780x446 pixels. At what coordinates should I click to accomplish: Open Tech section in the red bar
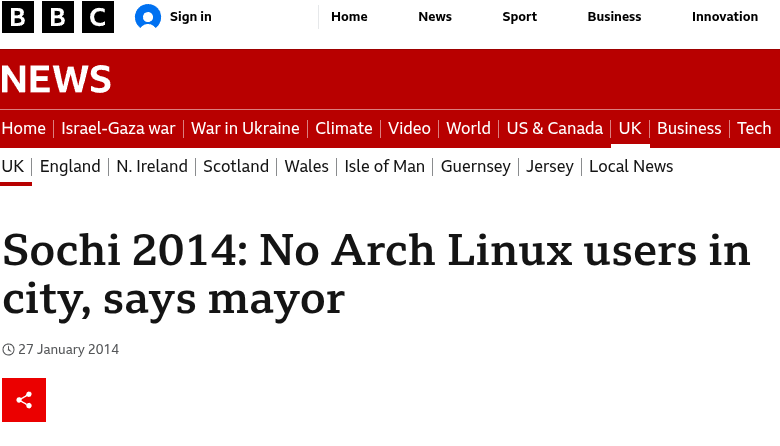[754, 128]
